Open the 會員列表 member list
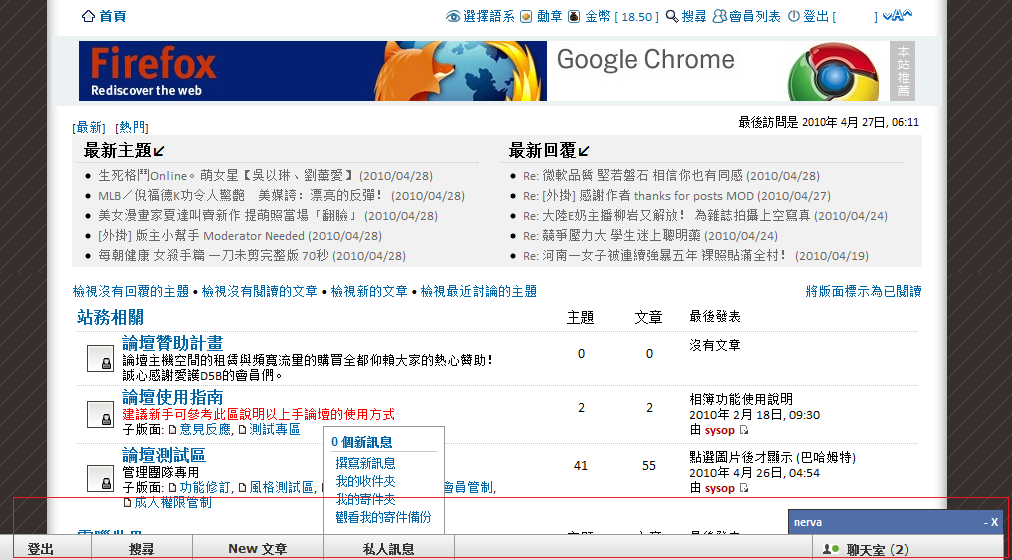The width and height of the screenshot is (1012, 560). [x=746, y=16]
